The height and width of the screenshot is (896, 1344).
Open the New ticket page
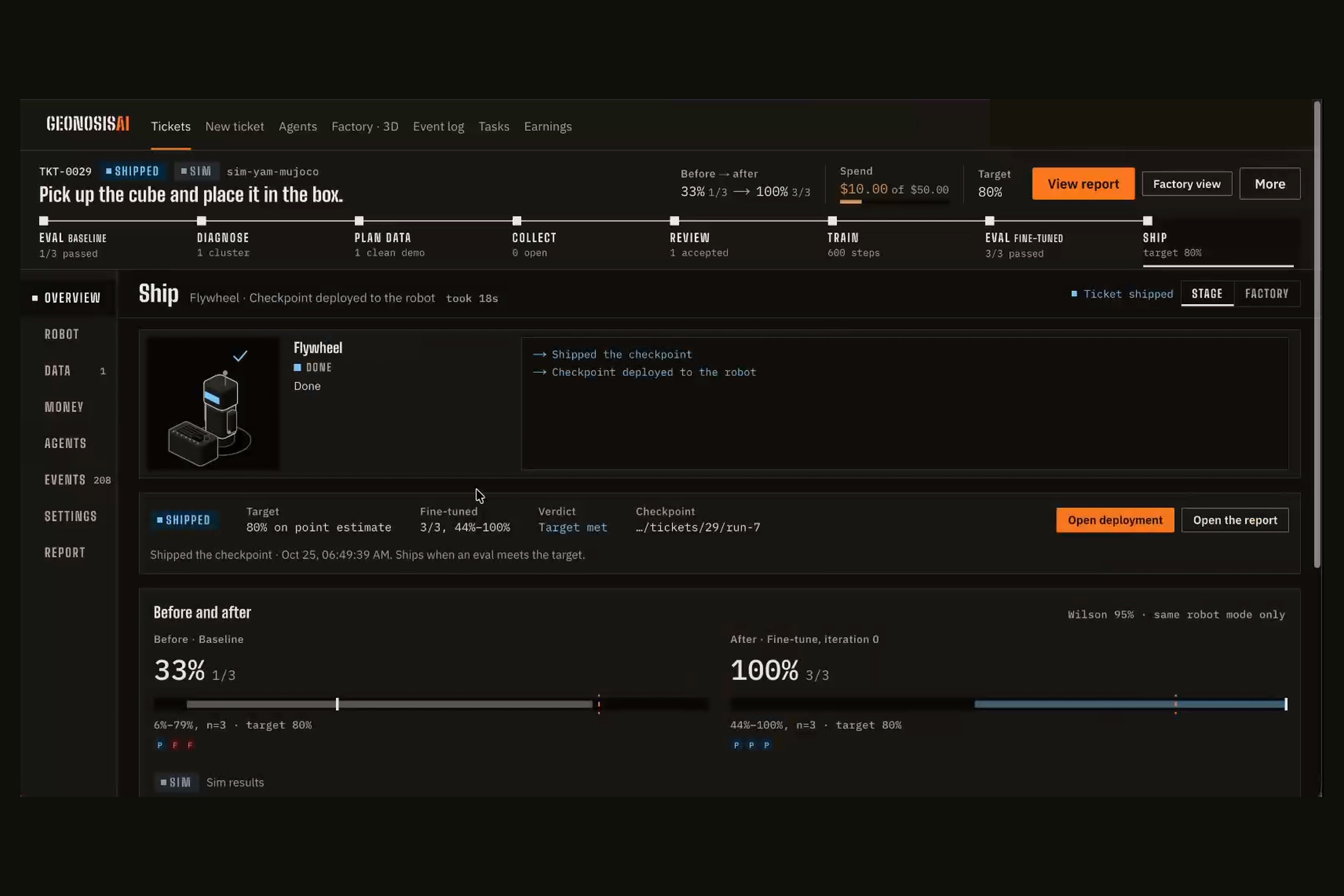coord(234,126)
